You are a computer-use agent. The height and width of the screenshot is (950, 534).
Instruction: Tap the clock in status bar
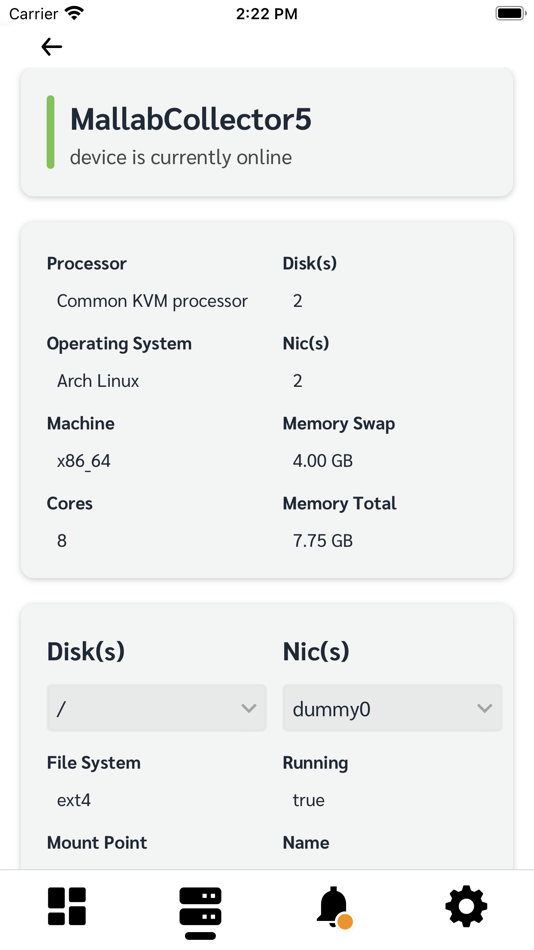click(267, 14)
